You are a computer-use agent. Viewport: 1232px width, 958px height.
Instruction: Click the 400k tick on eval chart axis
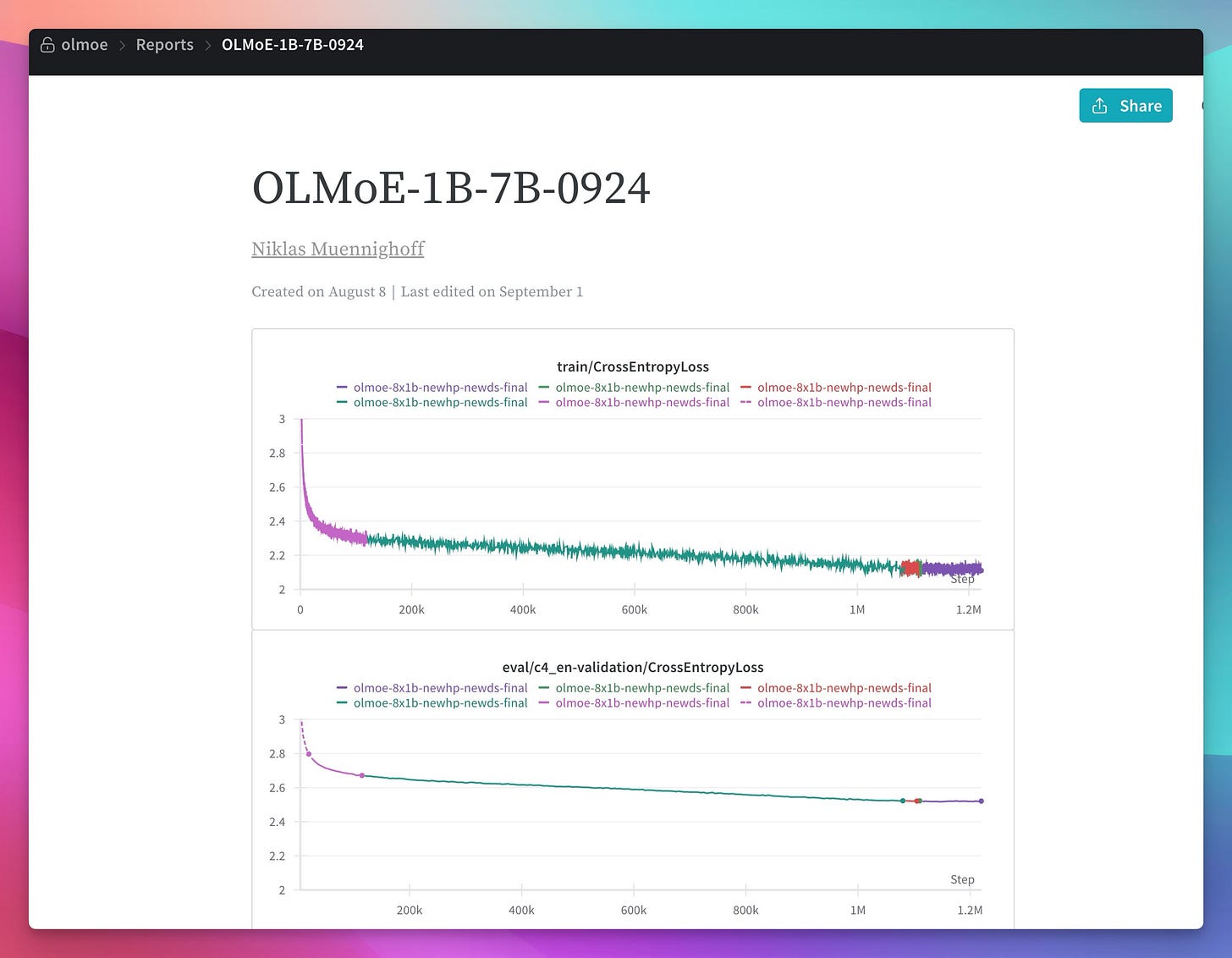[521, 910]
